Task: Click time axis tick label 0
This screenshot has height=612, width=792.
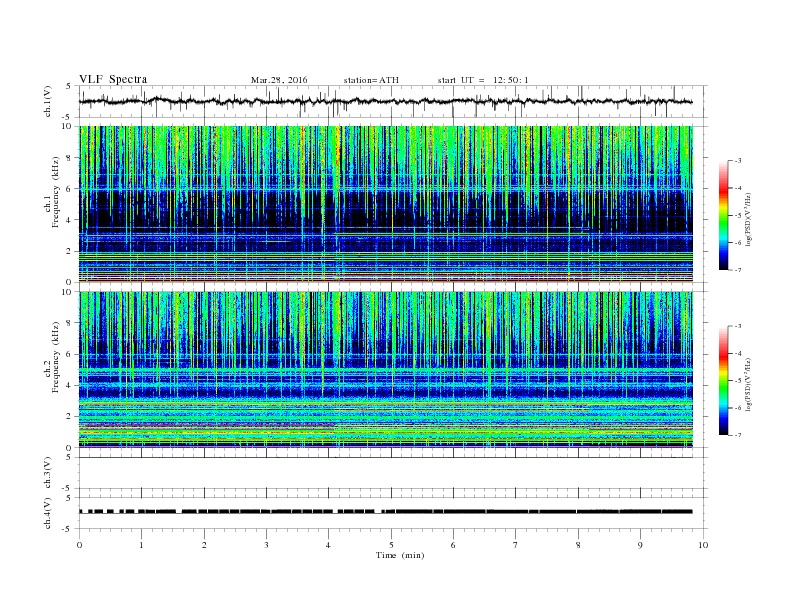Action: click(79, 545)
